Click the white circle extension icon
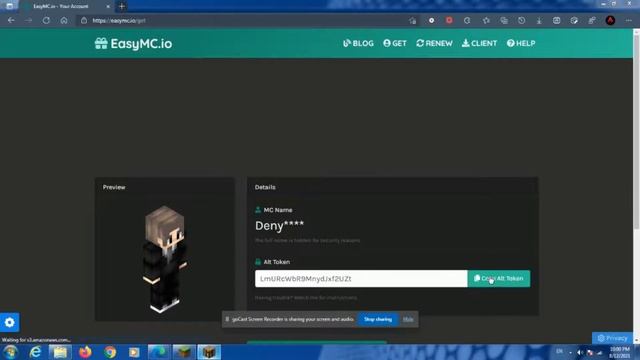This screenshot has height=360, width=640. (x=431, y=20)
